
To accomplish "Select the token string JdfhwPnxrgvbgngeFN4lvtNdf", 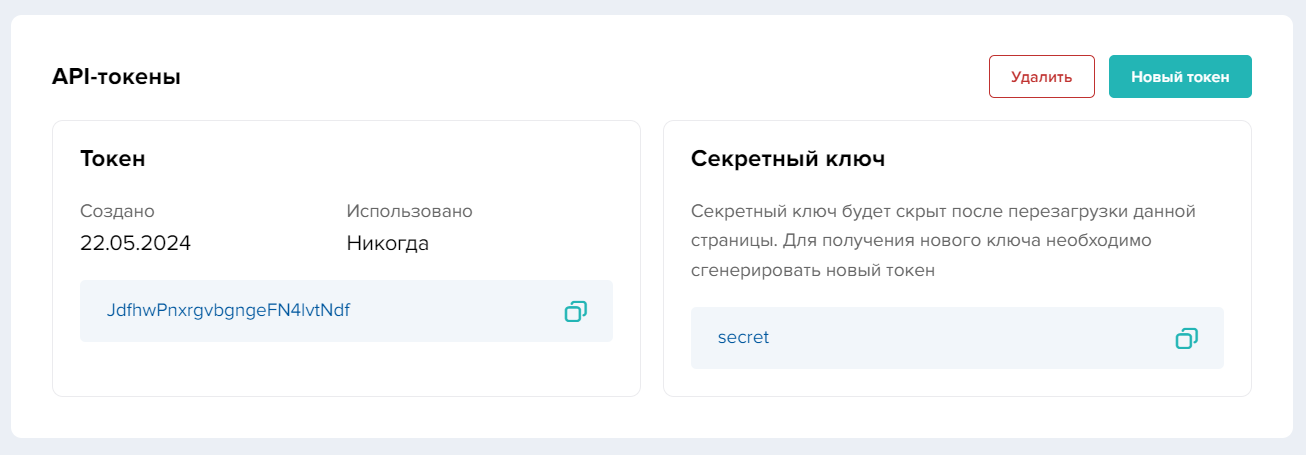I will click(228, 311).
